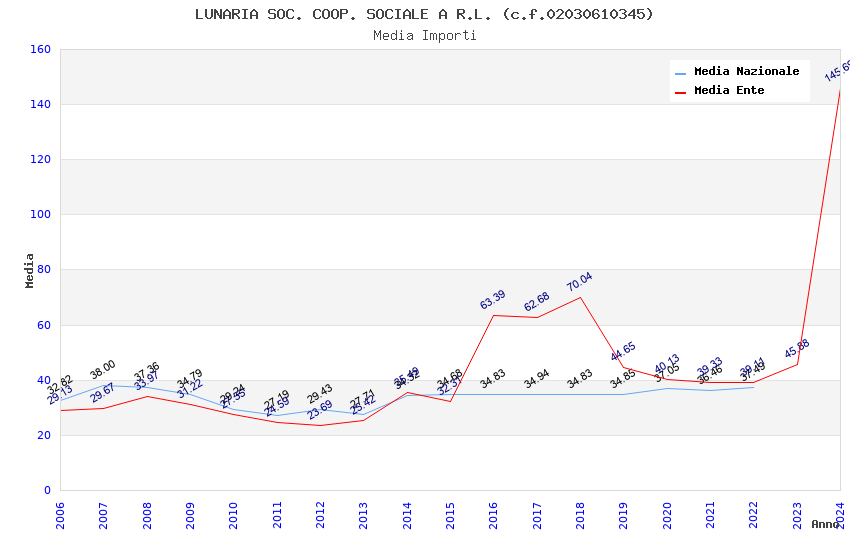The height and width of the screenshot is (550, 850).
Task: Click the red Media Ente legend swatch
Action: [x=680, y=92]
